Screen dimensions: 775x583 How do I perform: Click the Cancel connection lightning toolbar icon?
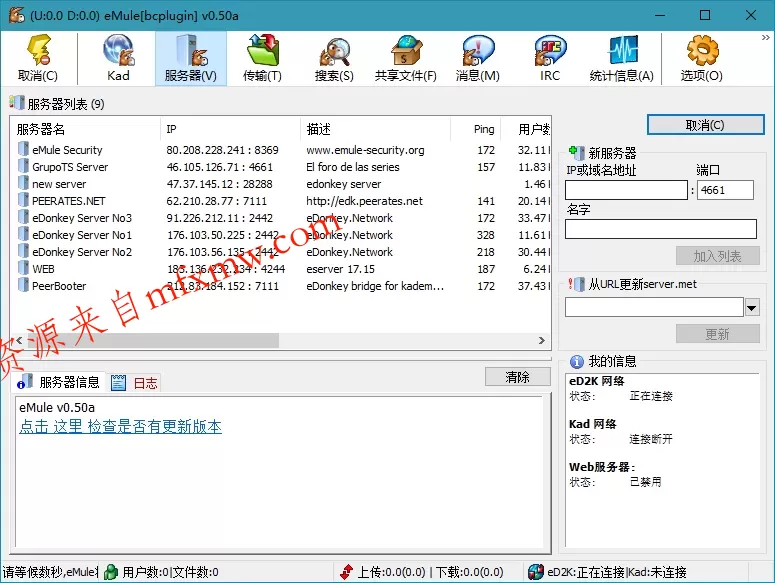pos(39,50)
